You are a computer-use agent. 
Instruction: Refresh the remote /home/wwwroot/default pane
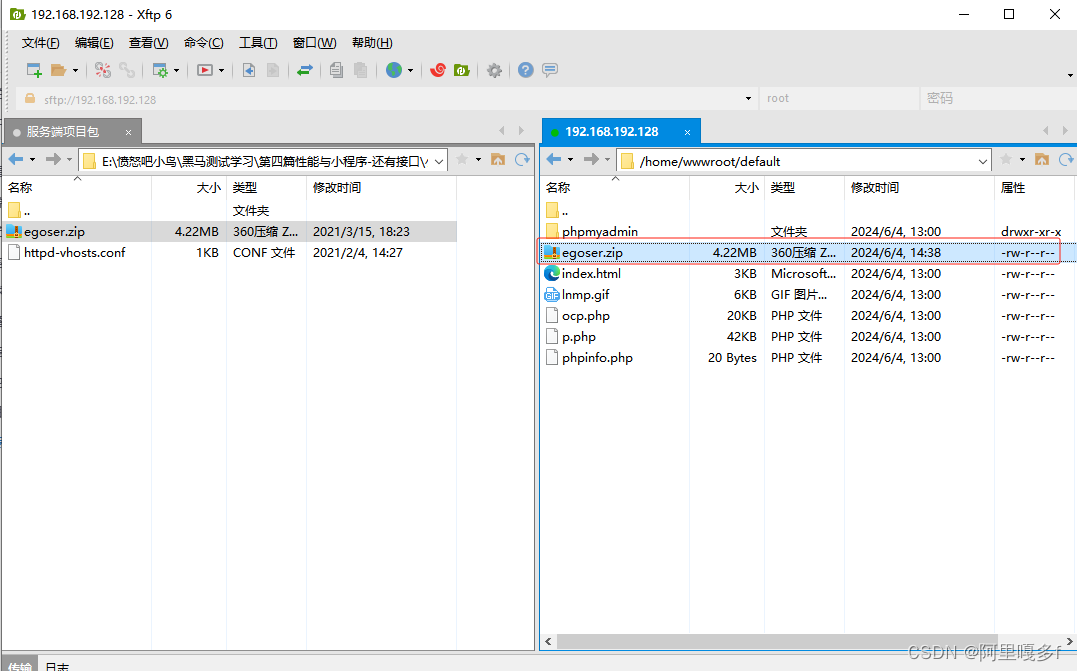1066,160
